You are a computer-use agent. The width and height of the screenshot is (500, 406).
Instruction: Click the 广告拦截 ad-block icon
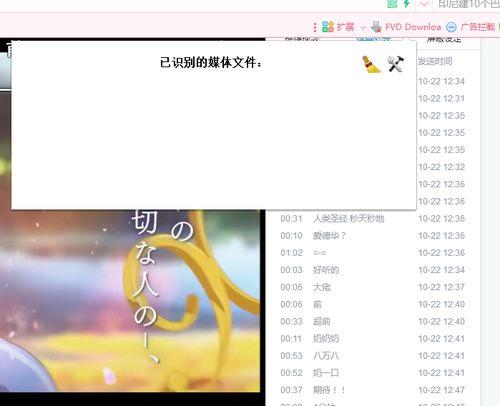[x=451, y=27]
